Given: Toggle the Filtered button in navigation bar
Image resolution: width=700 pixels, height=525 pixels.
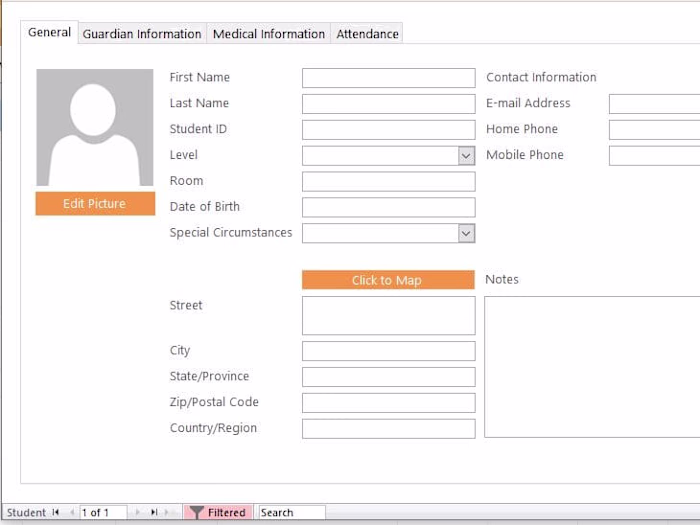Looking at the screenshot, I should click(218, 512).
